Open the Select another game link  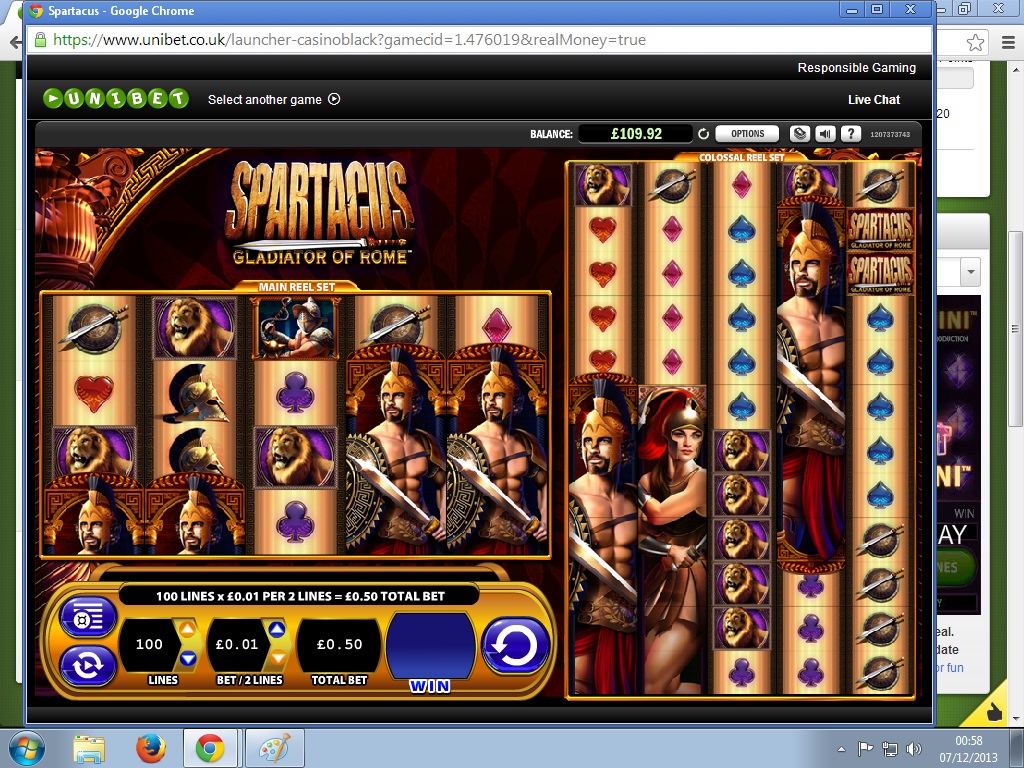click(273, 99)
